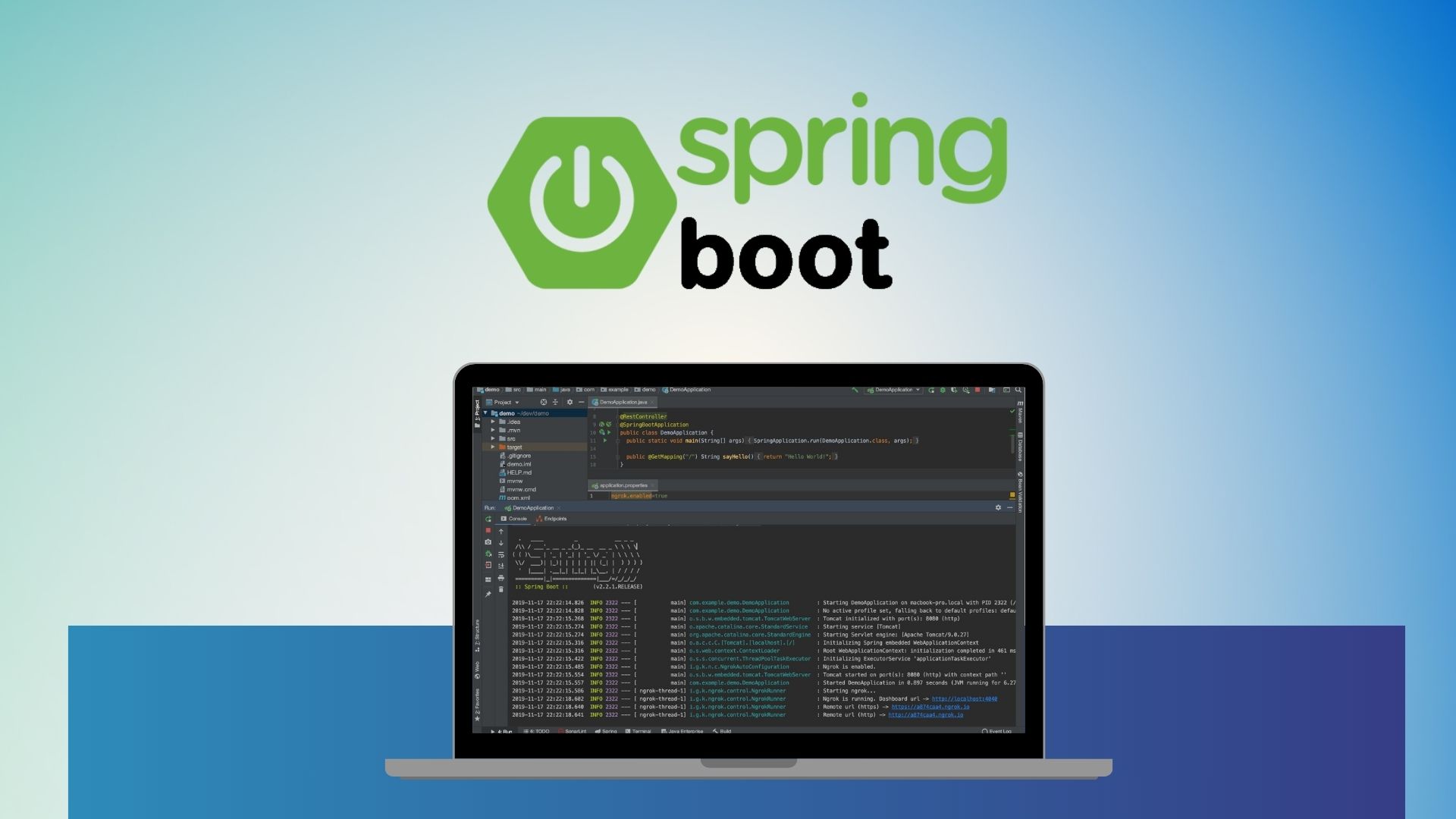Click the Build project hammer icon
This screenshot has width=1456, height=819.
pyautogui.click(x=855, y=390)
